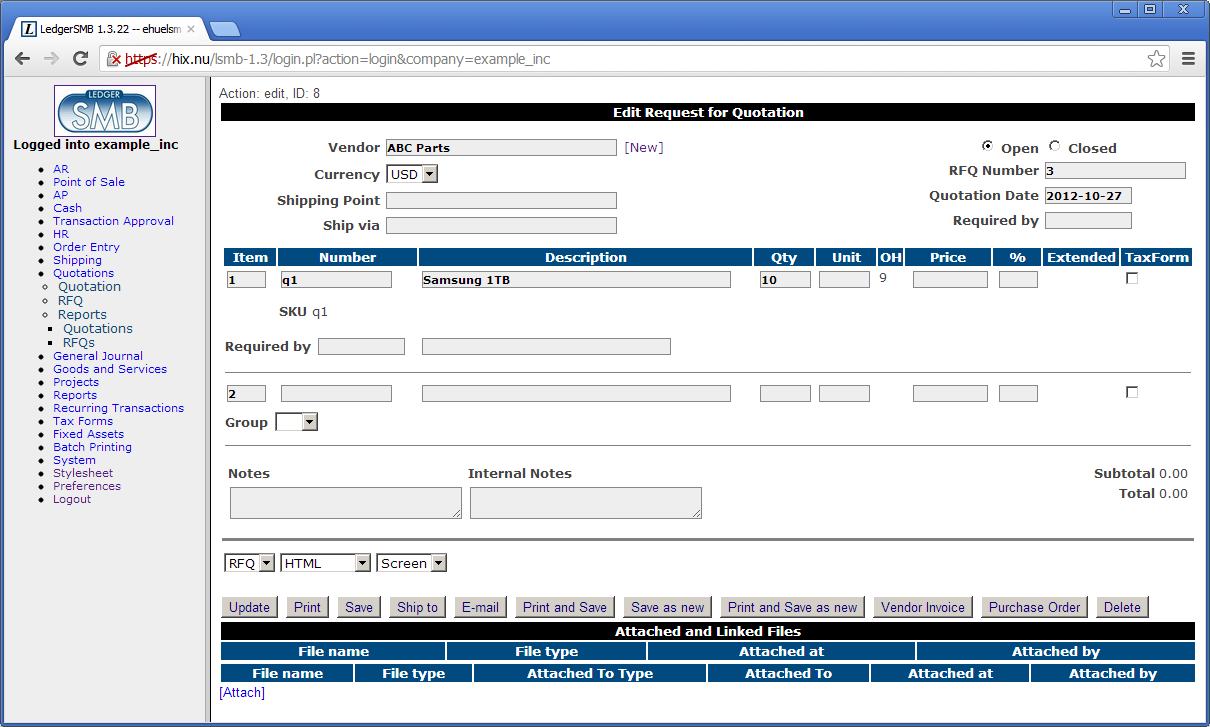Click the [New] vendor link
The image size is (1210, 727).
644,147
